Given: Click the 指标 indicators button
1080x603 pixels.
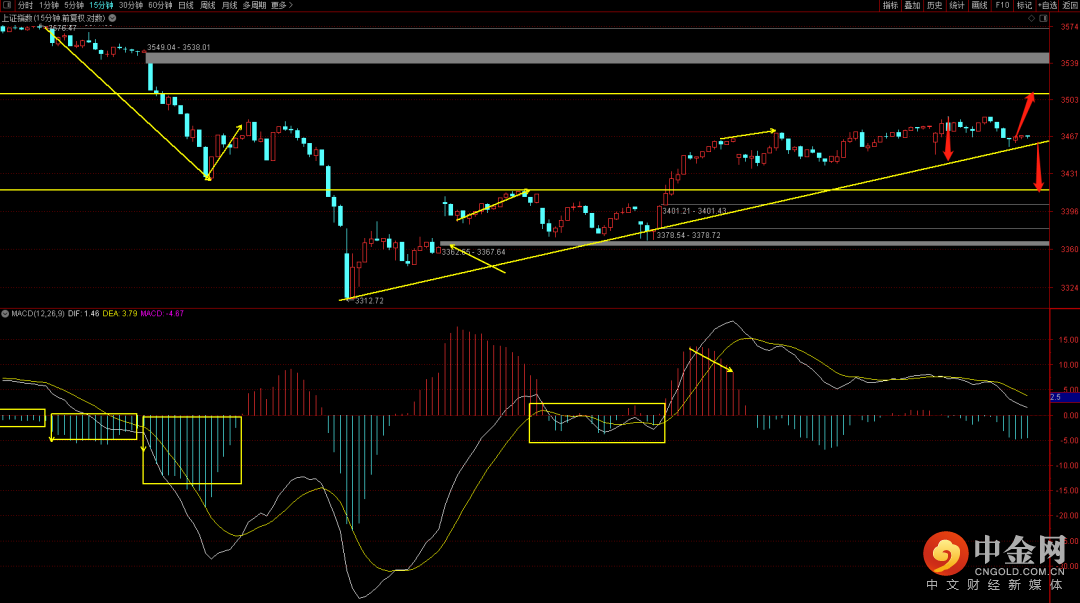Looking at the screenshot, I should [890, 5].
